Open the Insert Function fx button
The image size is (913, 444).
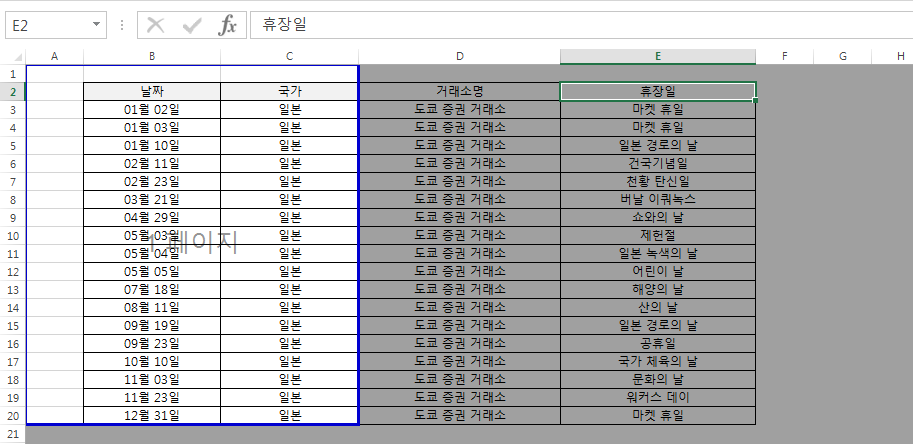227,25
